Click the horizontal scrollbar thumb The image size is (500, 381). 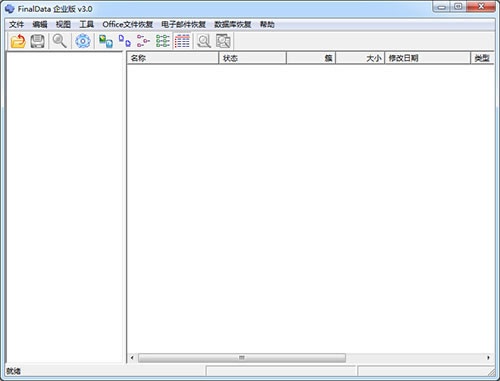(242, 358)
